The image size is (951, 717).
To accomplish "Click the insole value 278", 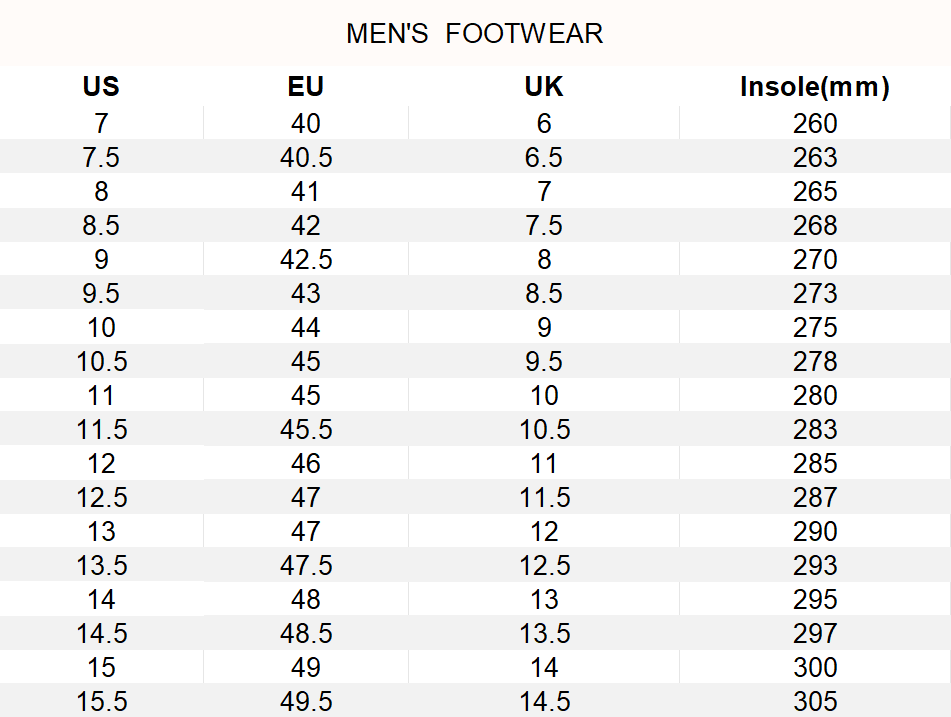I will pyautogui.click(x=815, y=361).
